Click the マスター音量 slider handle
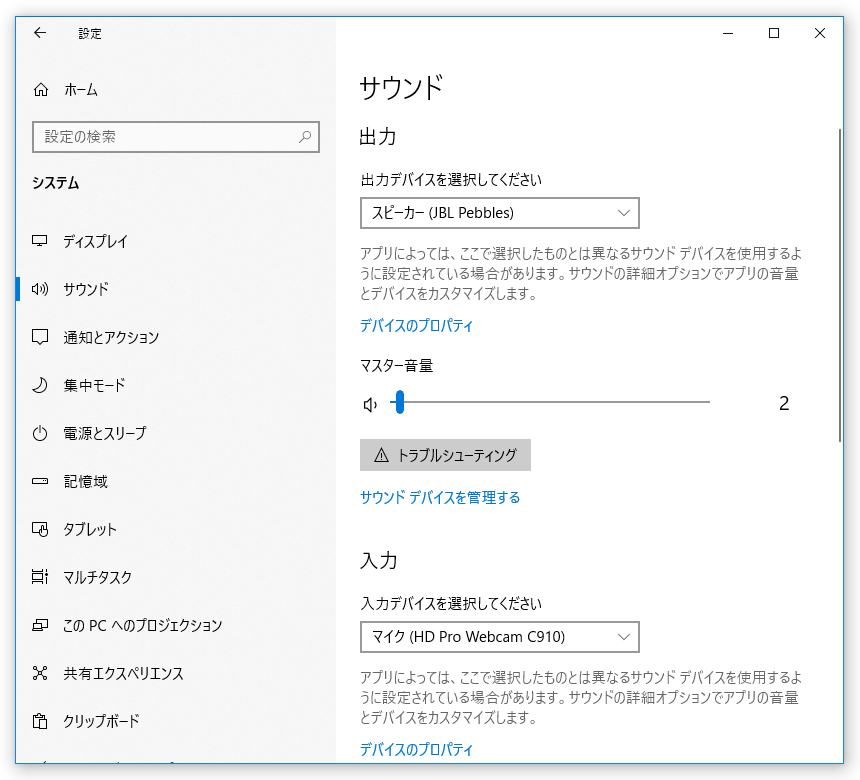The width and height of the screenshot is (860, 780). click(400, 402)
